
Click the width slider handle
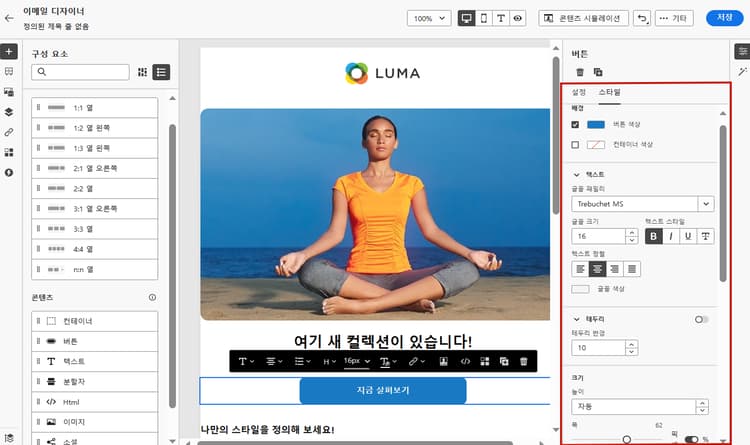coord(627,439)
